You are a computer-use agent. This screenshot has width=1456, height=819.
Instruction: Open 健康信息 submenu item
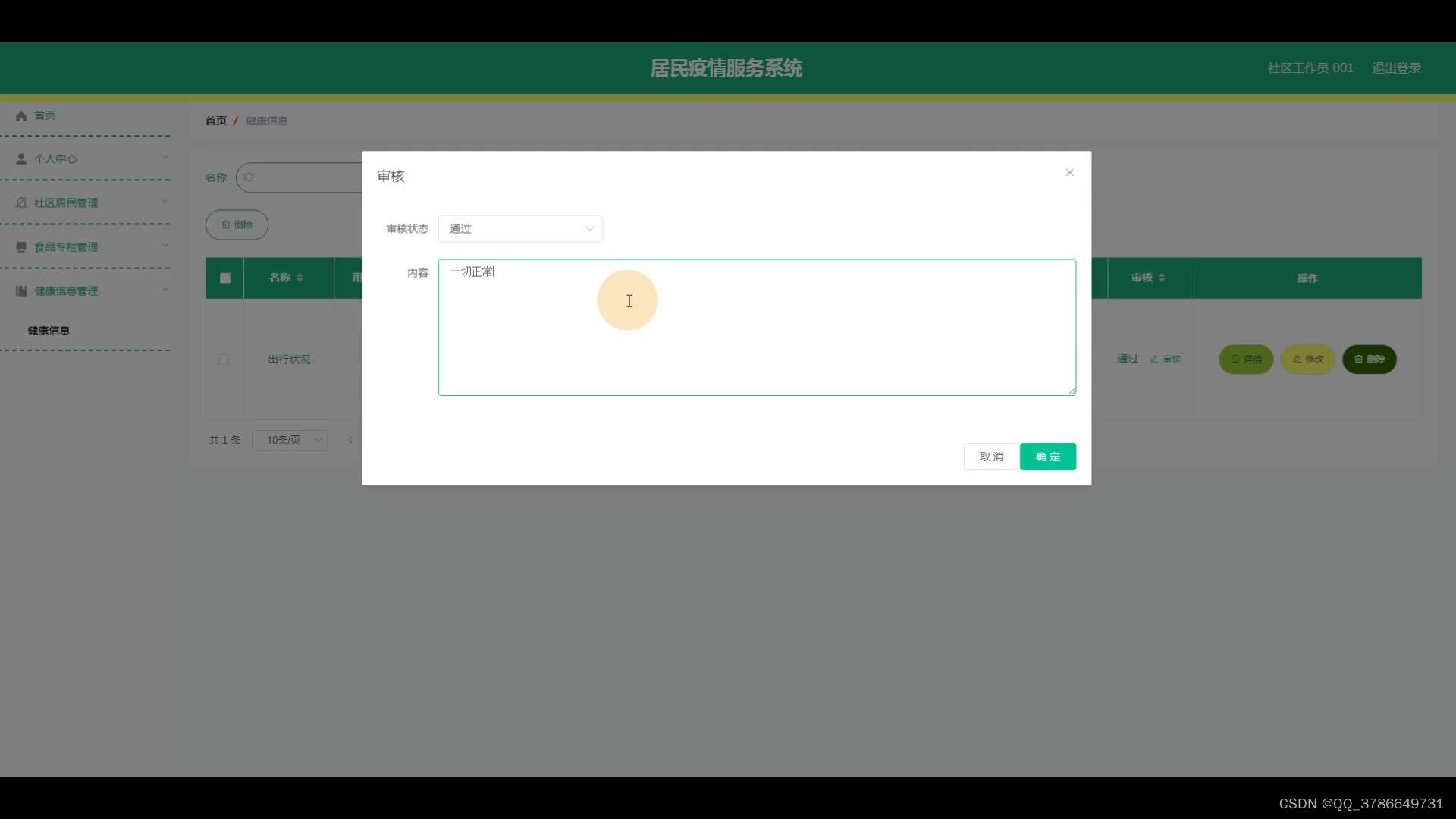coord(49,331)
